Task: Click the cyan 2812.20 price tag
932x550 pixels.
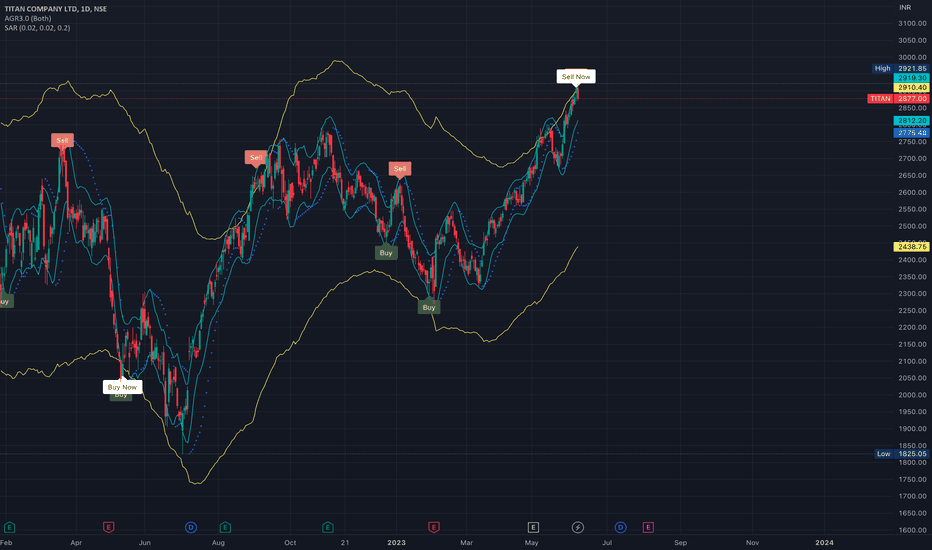Action: coord(912,121)
